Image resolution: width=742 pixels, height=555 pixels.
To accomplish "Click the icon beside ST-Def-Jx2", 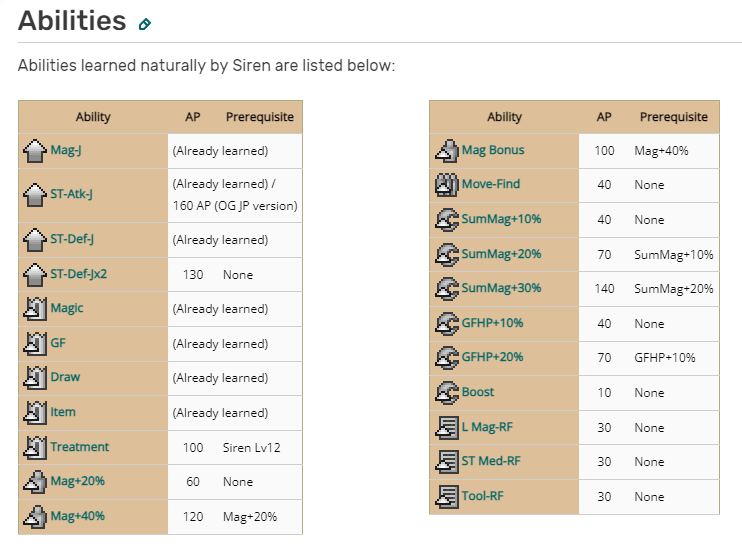I will tap(35, 274).
